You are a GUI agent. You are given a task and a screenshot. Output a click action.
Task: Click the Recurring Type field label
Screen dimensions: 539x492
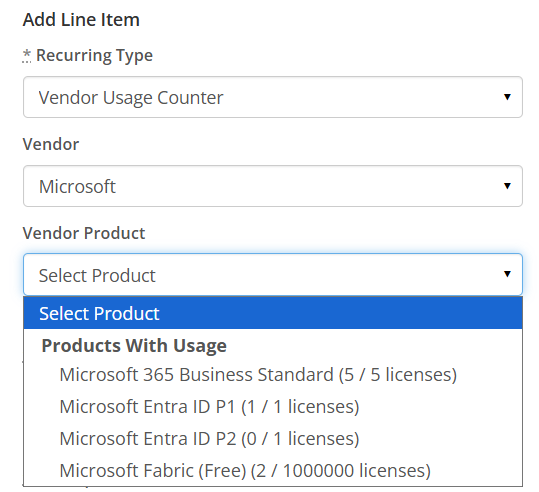[x=94, y=55]
